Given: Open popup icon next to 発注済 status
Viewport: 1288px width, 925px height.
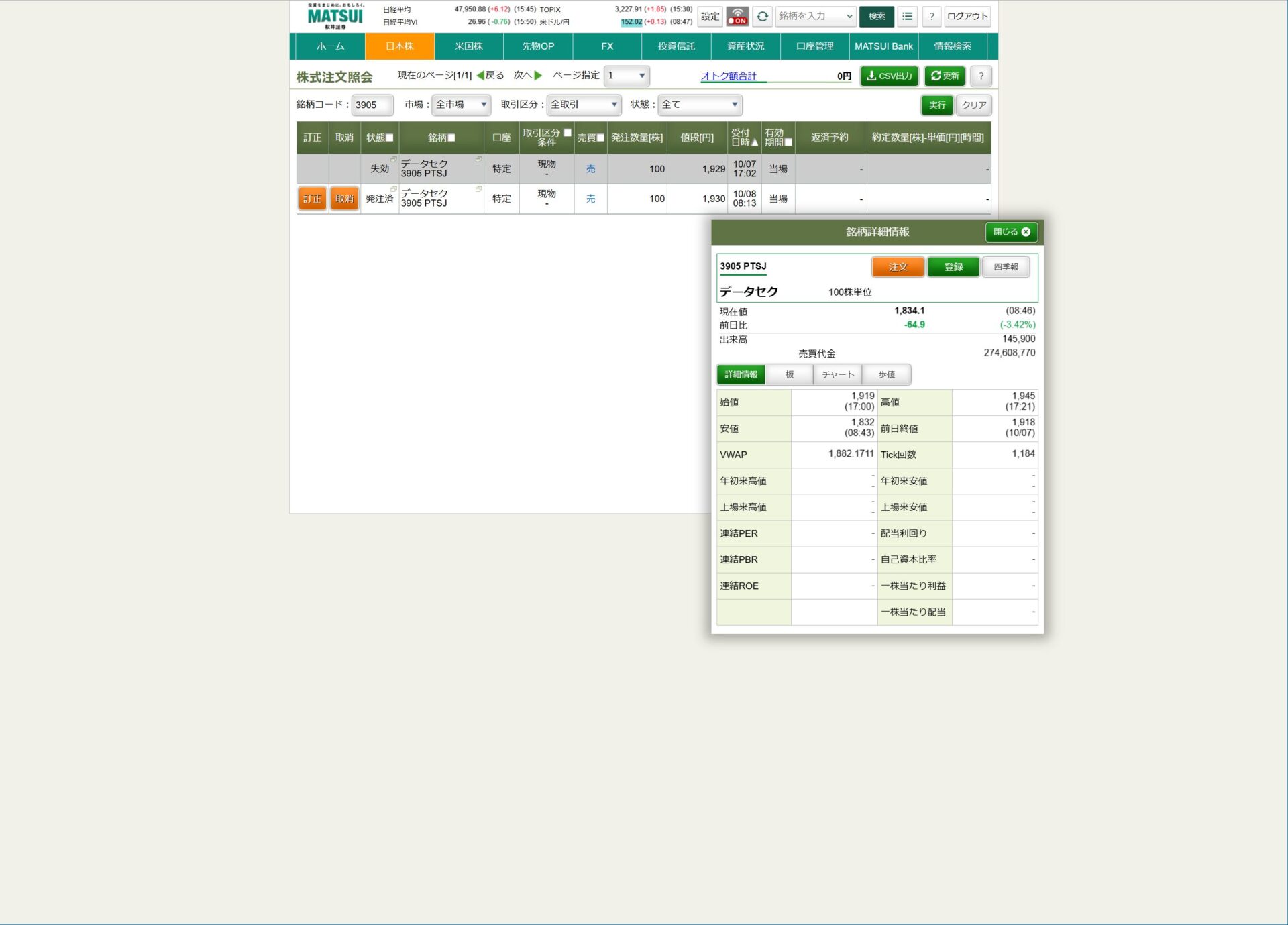Looking at the screenshot, I should pyautogui.click(x=394, y=189).
